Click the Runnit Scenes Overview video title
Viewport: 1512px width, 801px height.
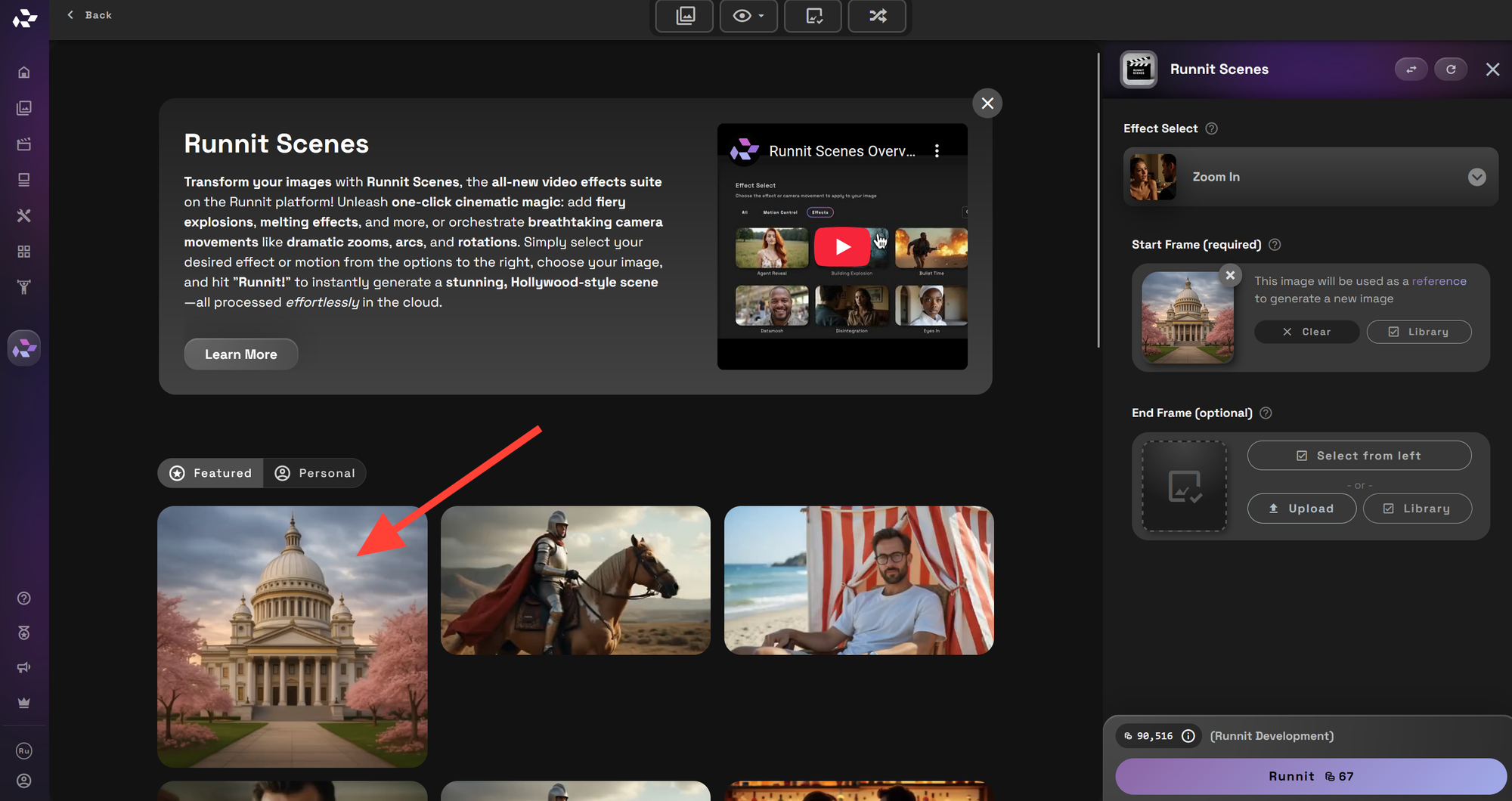pos(842,151)
